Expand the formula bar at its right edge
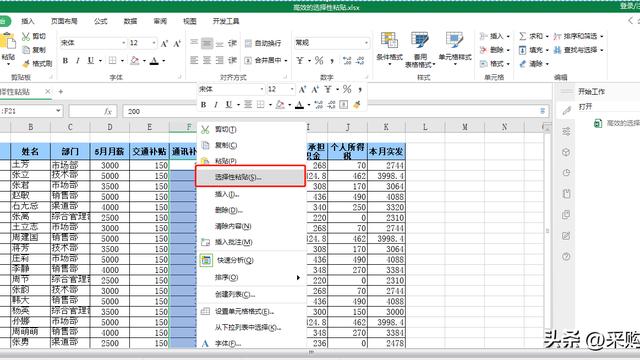The width and height of the screenshot is (640, 360). 542,111
